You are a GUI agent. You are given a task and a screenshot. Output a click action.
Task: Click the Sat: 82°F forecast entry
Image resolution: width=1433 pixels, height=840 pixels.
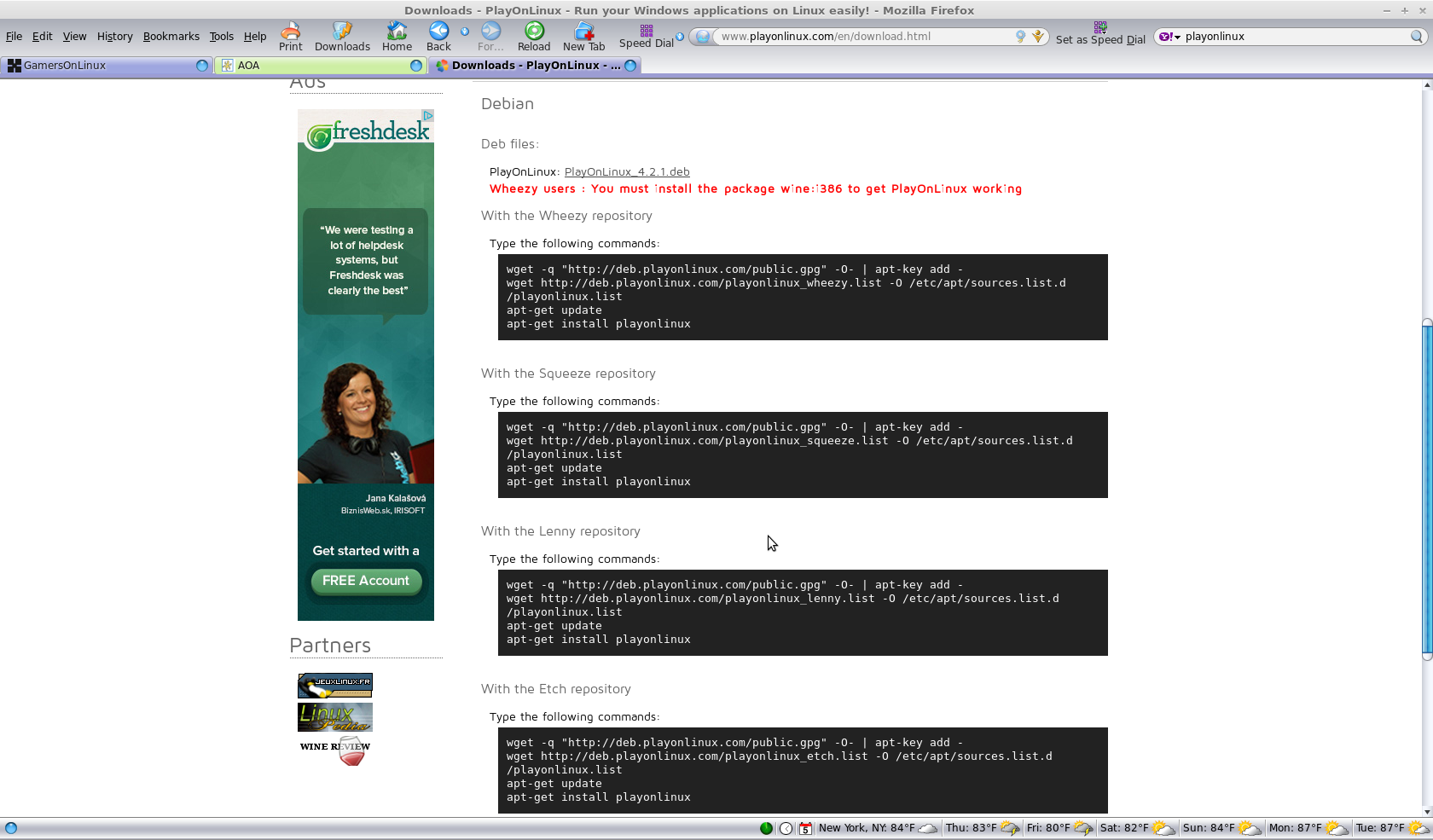click(x=1137, y=828)
